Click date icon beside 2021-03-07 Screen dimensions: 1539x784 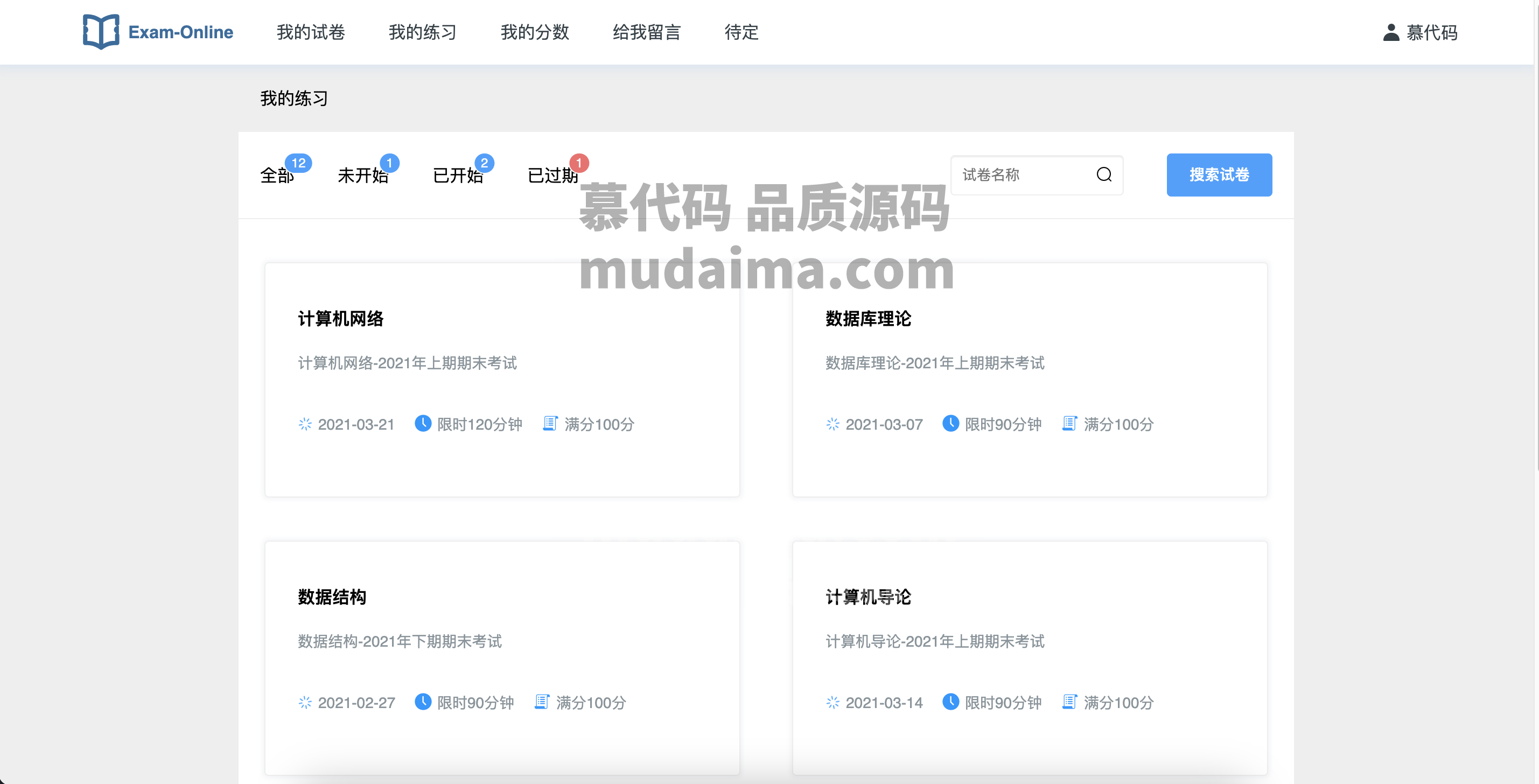pyautogui.click(x=833, y=424)
